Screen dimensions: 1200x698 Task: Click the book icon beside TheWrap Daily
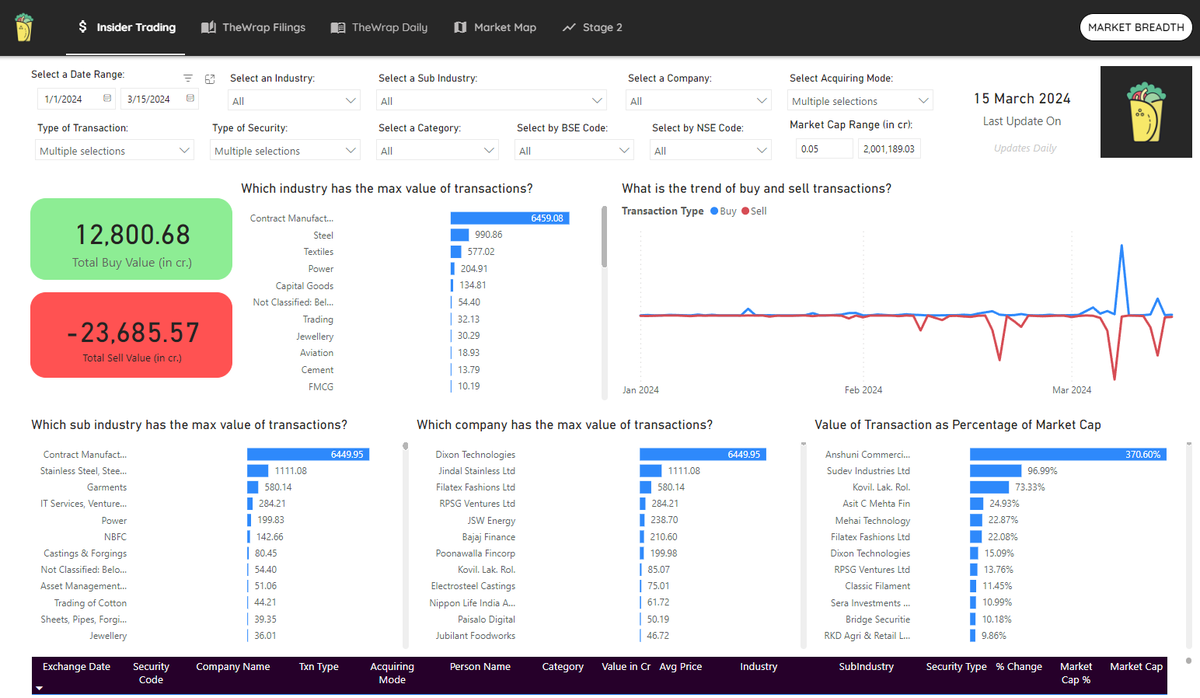pyautogui.click(x=338, y=28)
